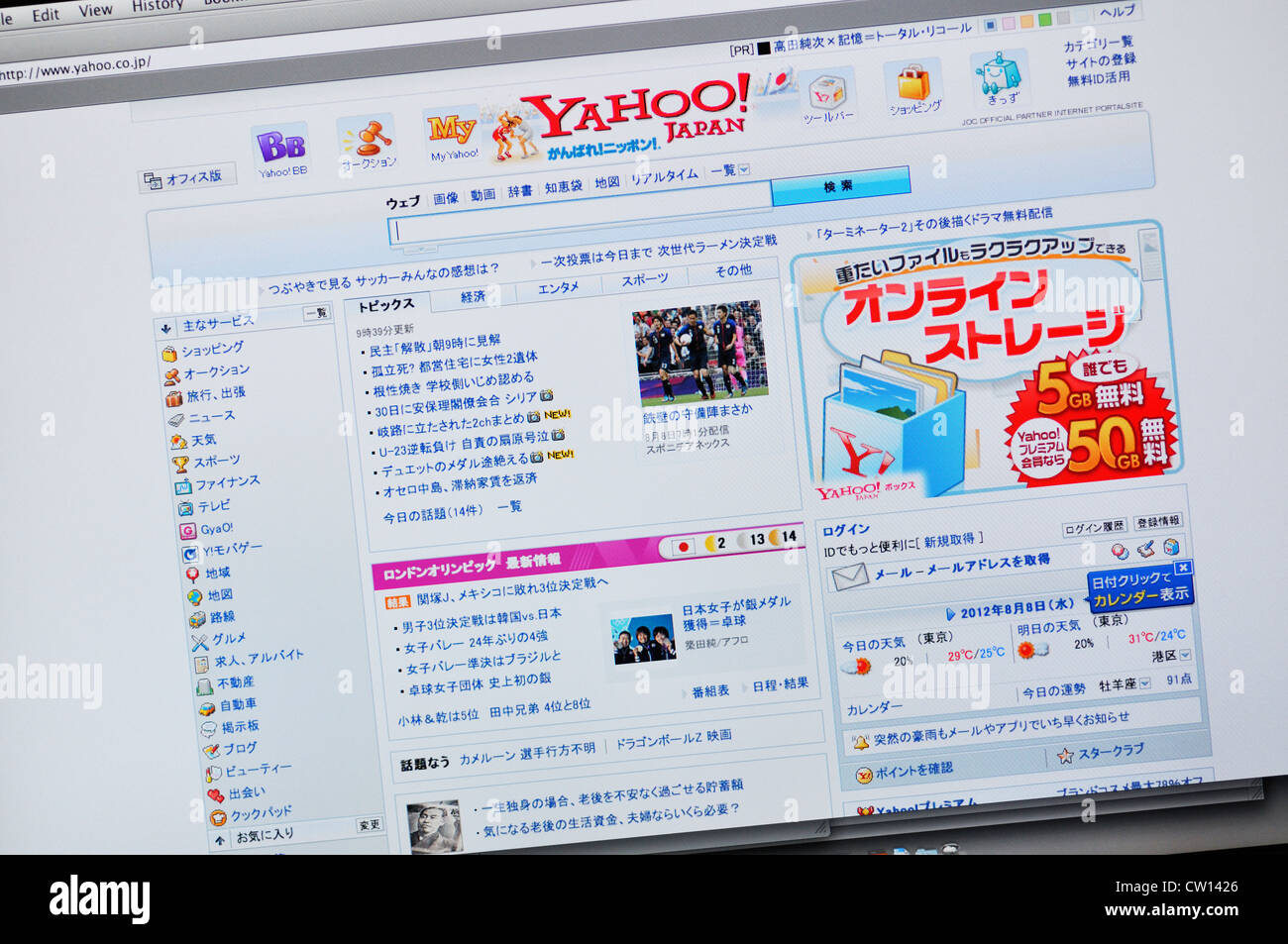This screenshot has height=944, width=1288.
Task: Click the browser address bar URL
Action: tap(74, 68)
